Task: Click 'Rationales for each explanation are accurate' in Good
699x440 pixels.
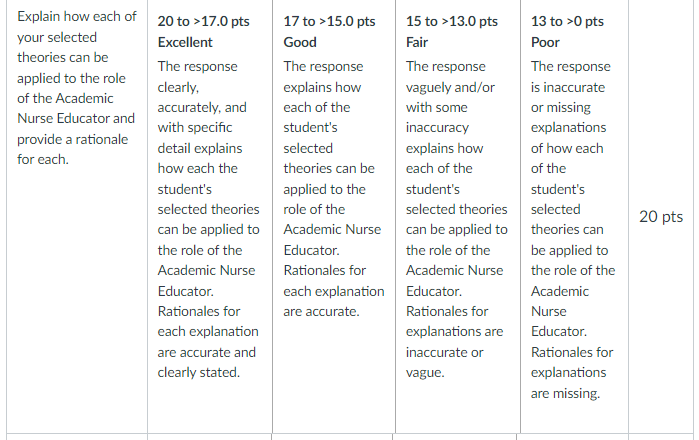Action: 333,291
